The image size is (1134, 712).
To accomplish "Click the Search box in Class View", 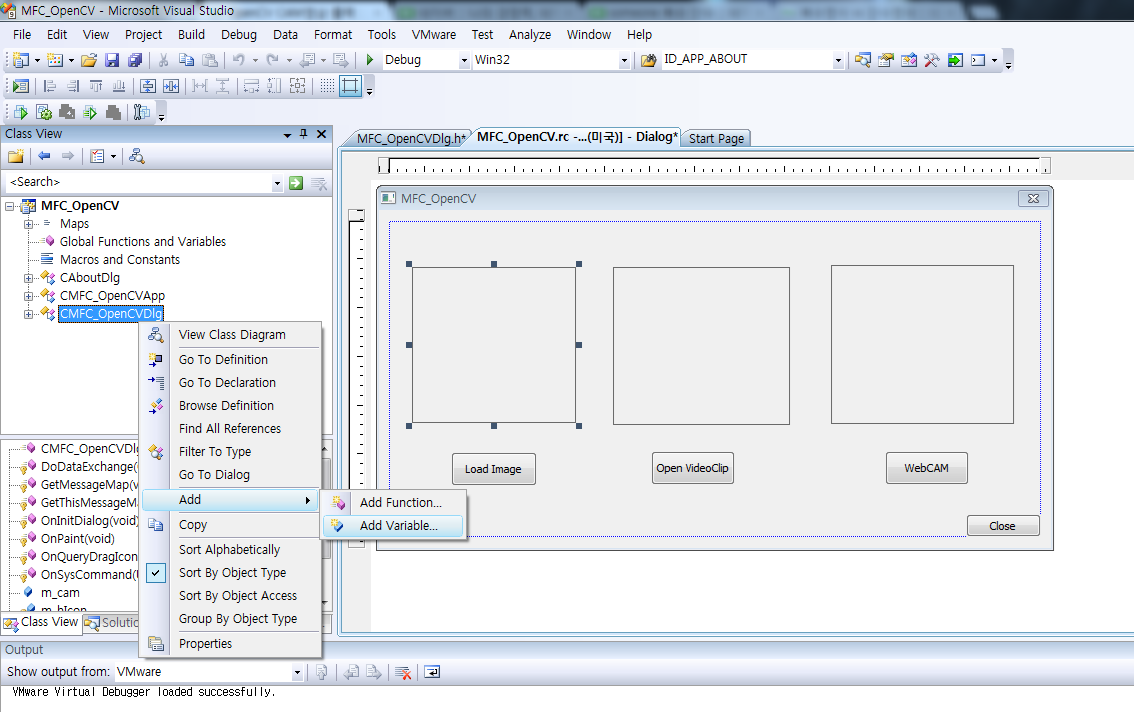I will 140,184.
